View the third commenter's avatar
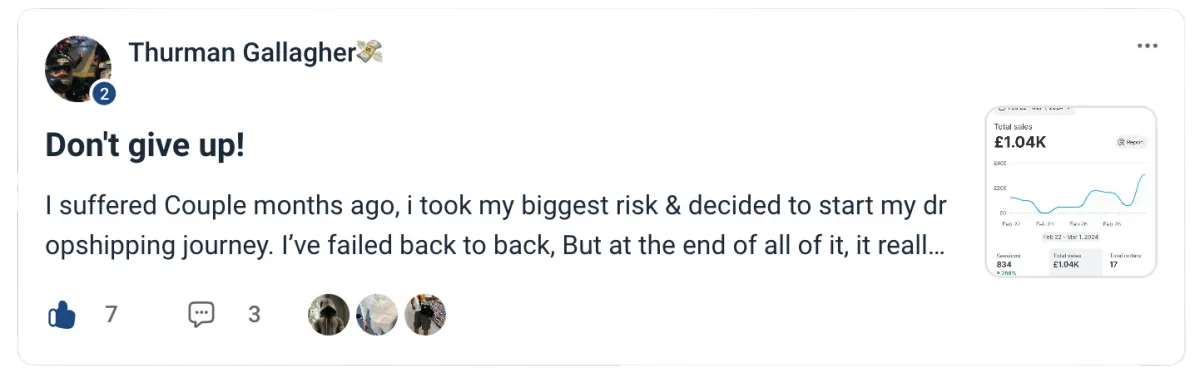 (x=425, y=315)
